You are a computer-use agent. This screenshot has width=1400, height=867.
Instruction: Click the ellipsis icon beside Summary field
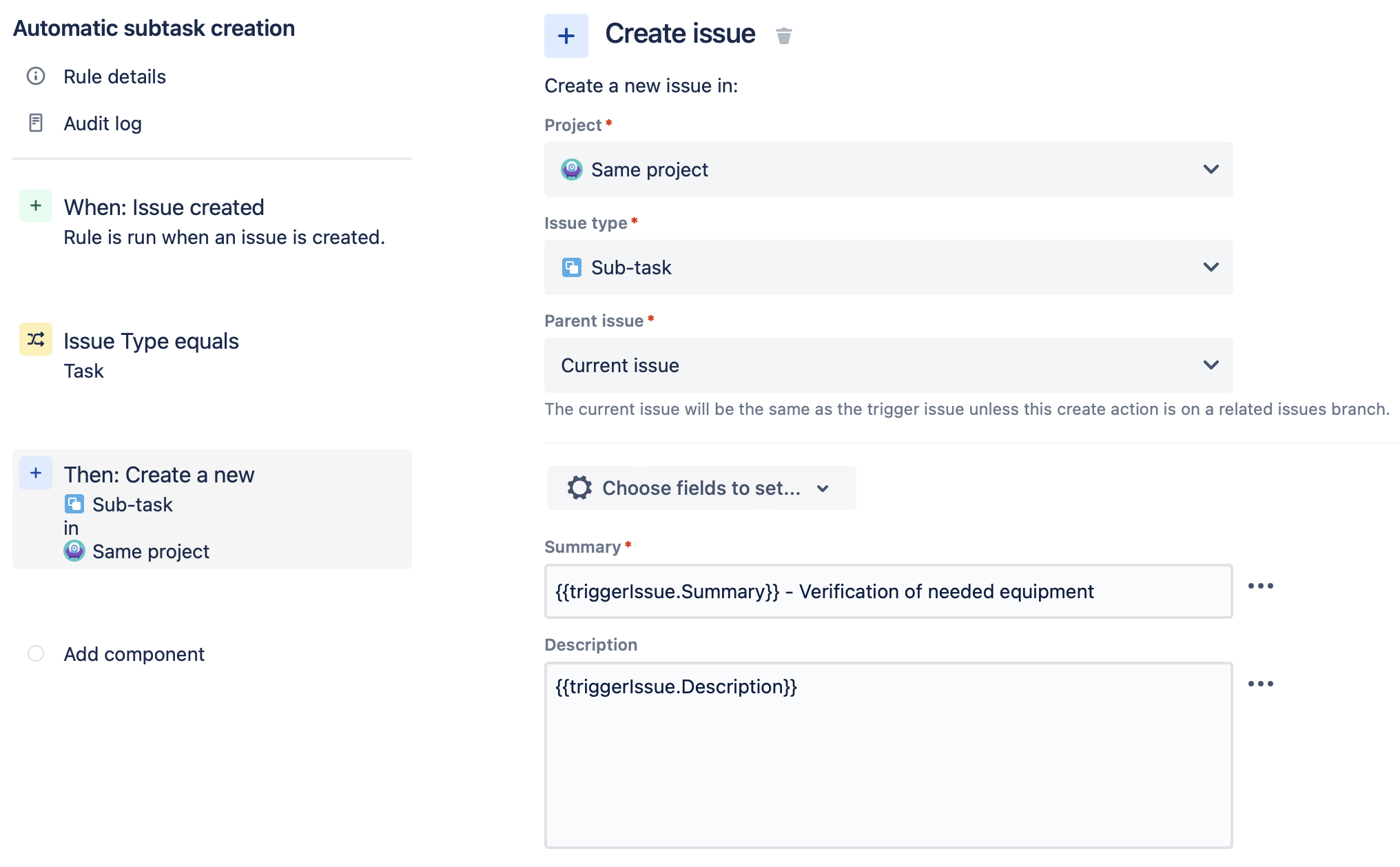pyautogui.click(x=1261, y=585)
